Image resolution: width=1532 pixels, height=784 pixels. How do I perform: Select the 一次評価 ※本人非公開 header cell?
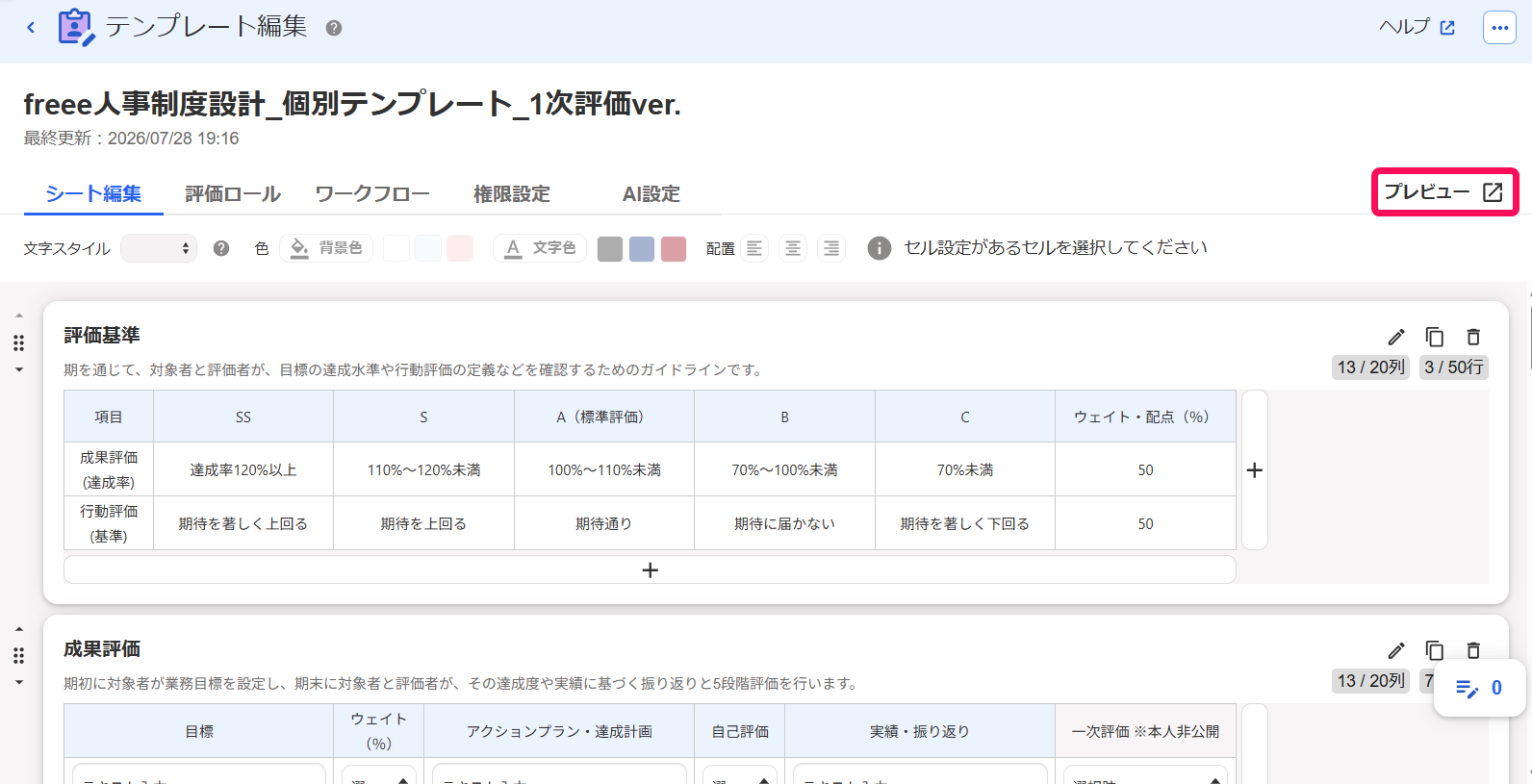[x=1145, y=731]
